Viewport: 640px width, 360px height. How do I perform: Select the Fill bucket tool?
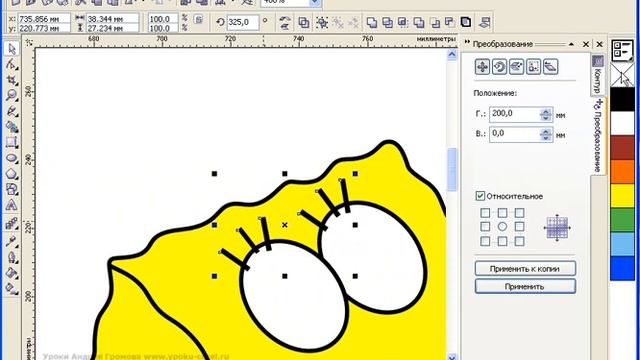[x=11, y=273]
